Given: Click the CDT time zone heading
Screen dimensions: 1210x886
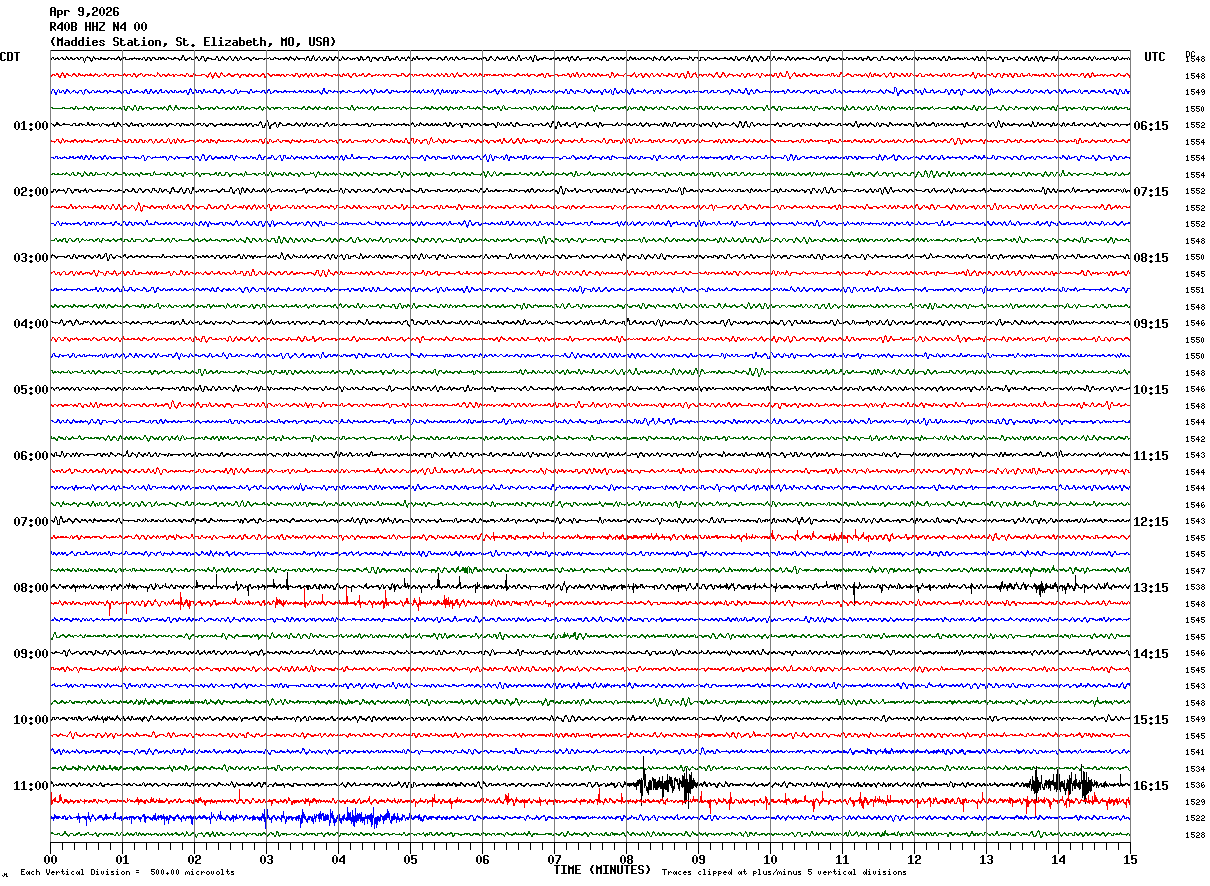Looking at the screenshot, I should click(10, 57).
